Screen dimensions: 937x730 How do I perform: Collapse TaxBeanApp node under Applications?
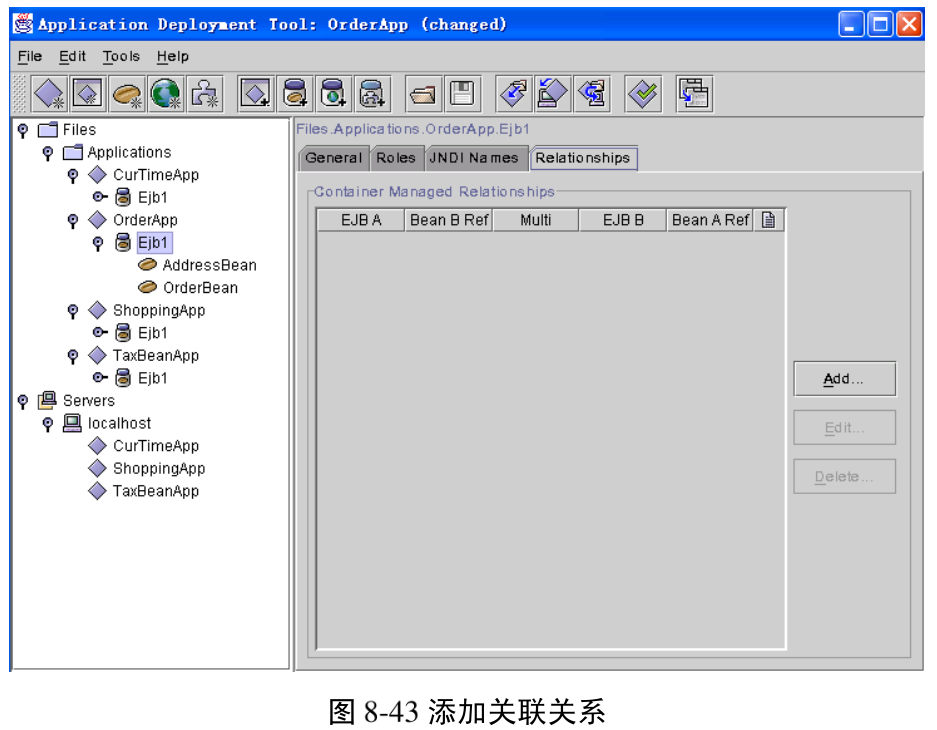(x=73, y=357)
